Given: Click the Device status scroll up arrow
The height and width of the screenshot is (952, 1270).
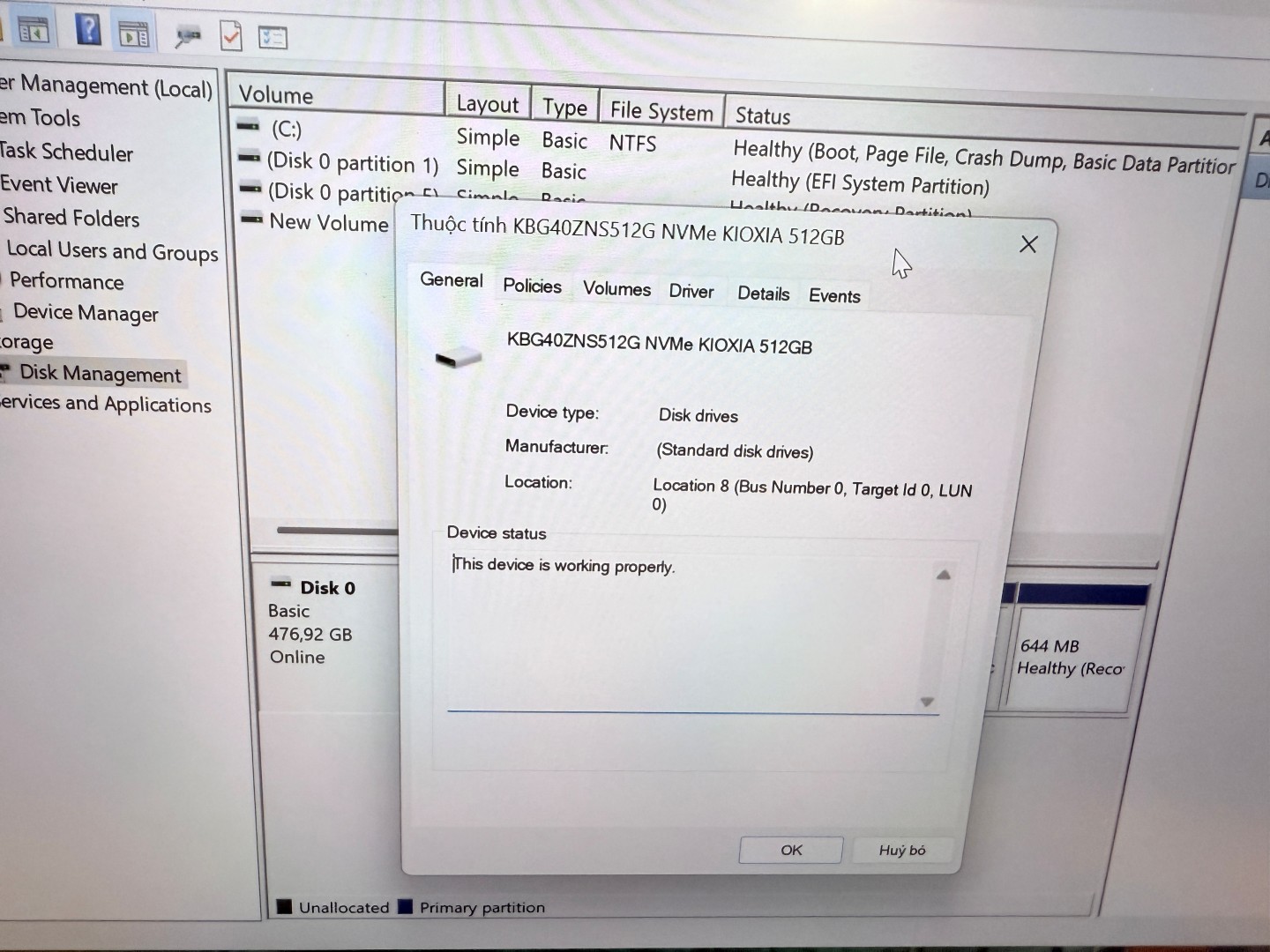Looking at the screenshot, I should [943, 575].
